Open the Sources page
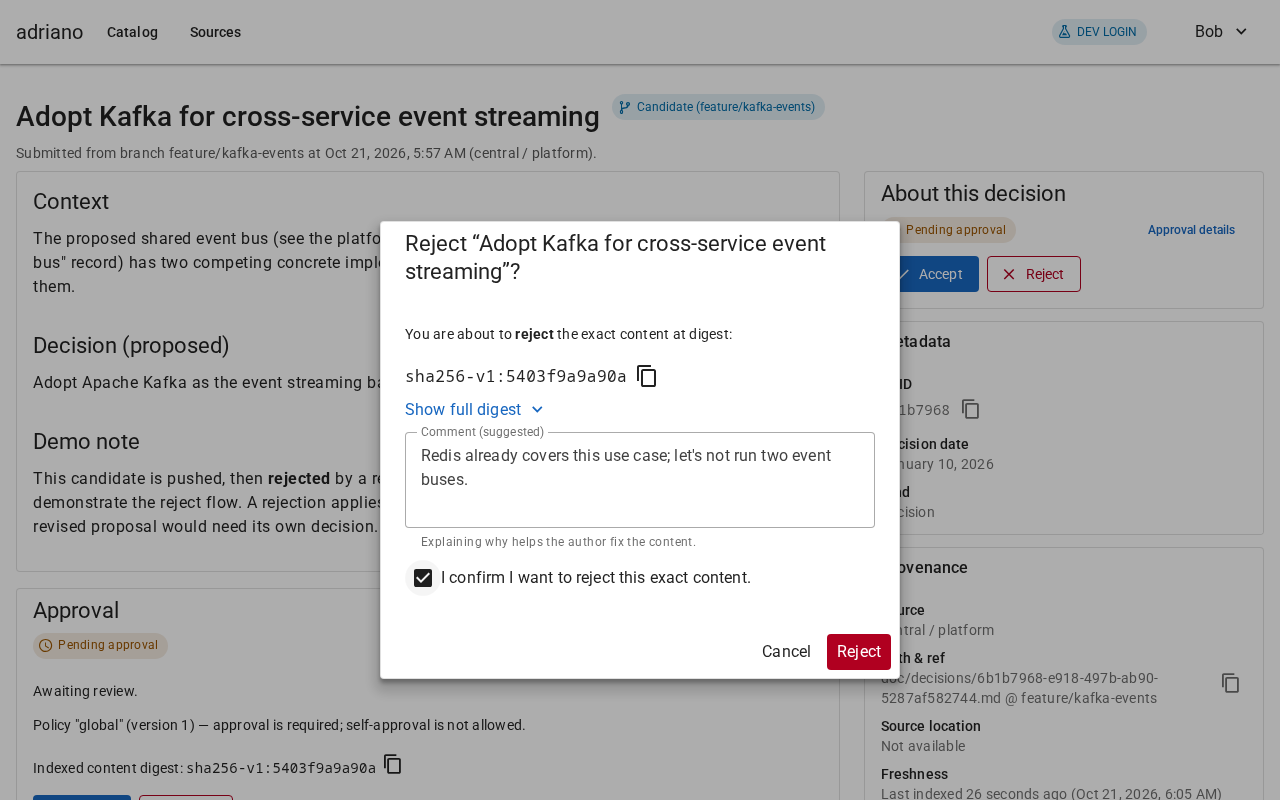 tap(215, 32)
